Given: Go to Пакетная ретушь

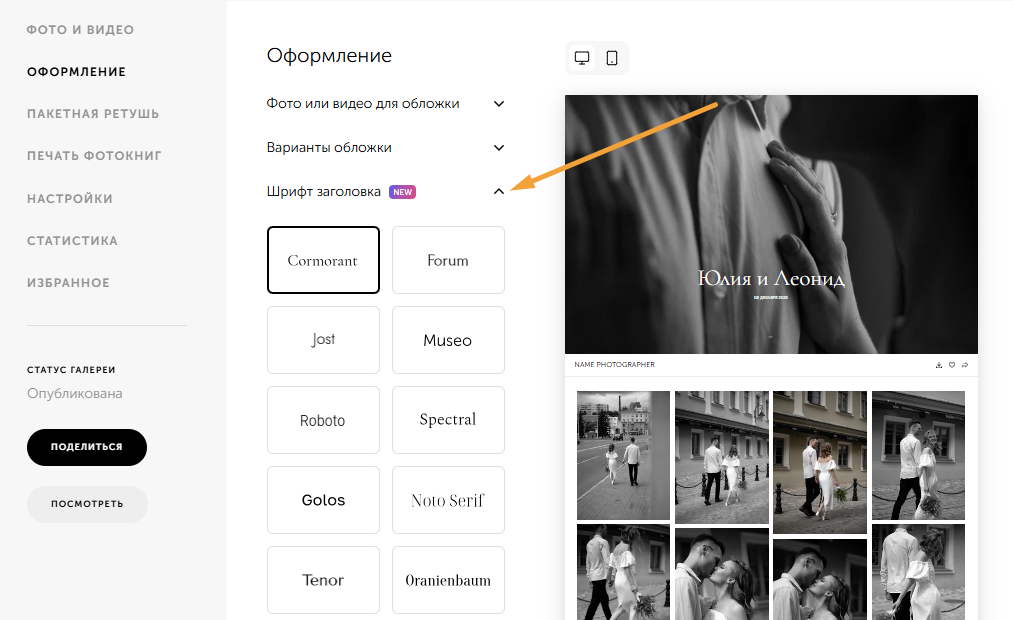Looking at the screenshot, I should coord(93,114).
